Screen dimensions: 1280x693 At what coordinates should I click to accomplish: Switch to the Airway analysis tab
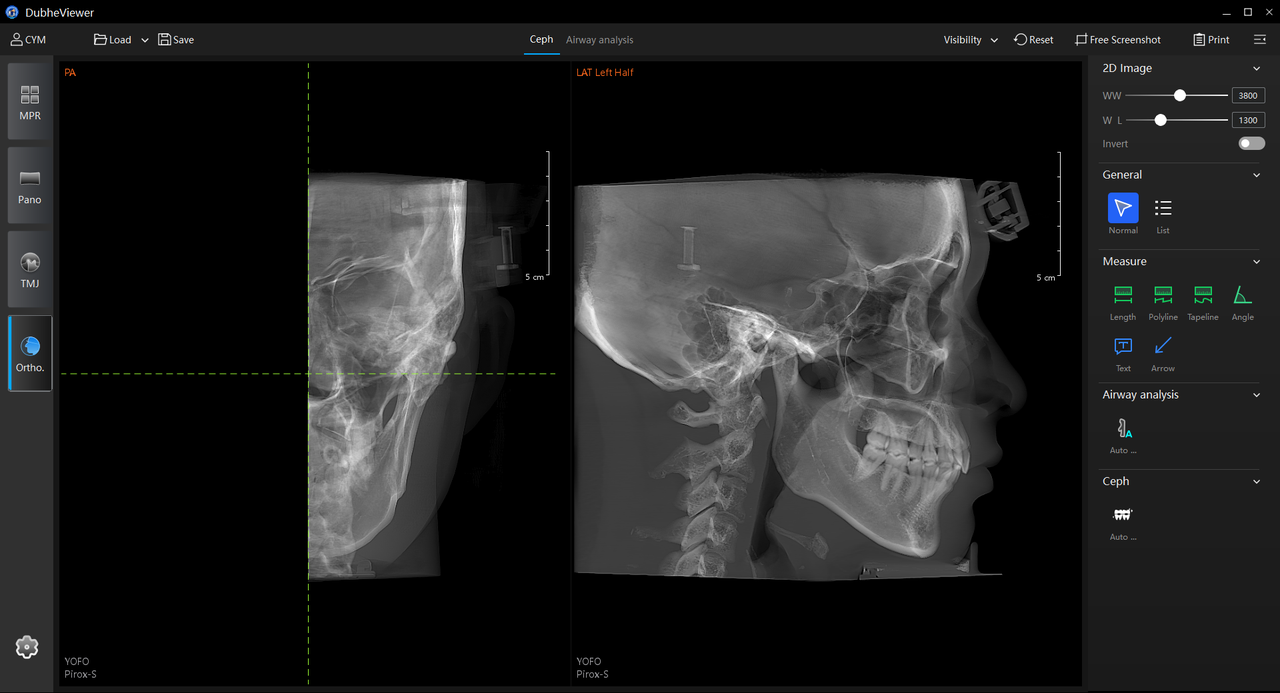pyautogui.click(x=599, y=40)
